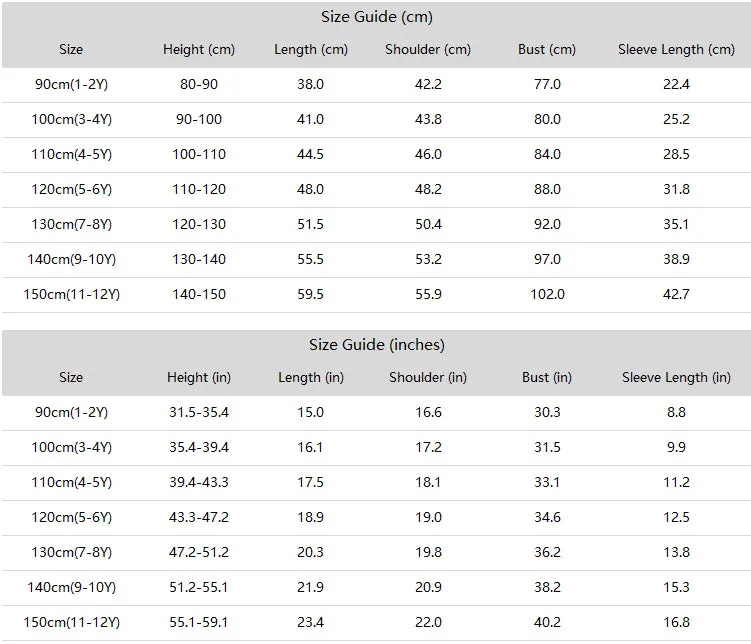Click the Size Guide (inches) title
The width and height of the screenshot is (751, 644).
coord(377,345)
